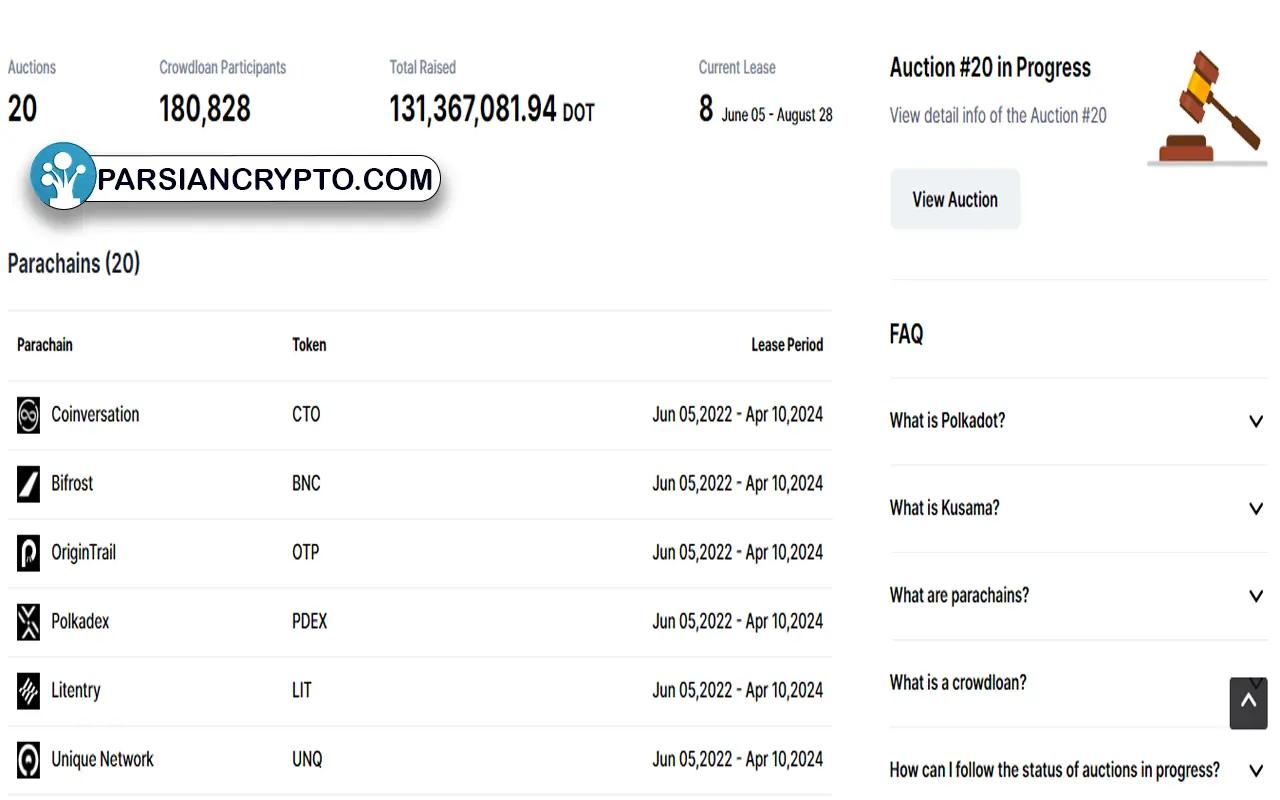Click the Unique Network logo icon
The width and height of the screenshot is (1280, 800).
pos(28,760)
